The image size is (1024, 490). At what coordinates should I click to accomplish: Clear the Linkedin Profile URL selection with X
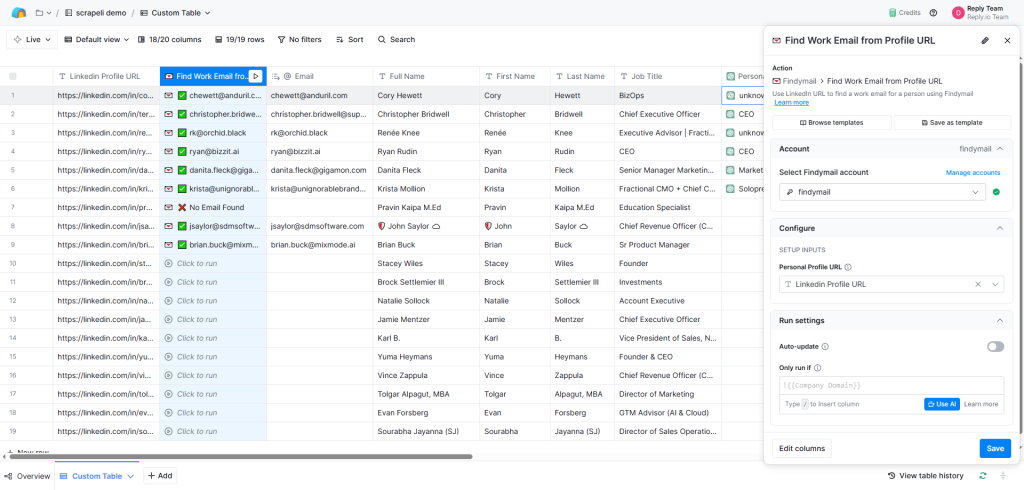click(978, 284)
